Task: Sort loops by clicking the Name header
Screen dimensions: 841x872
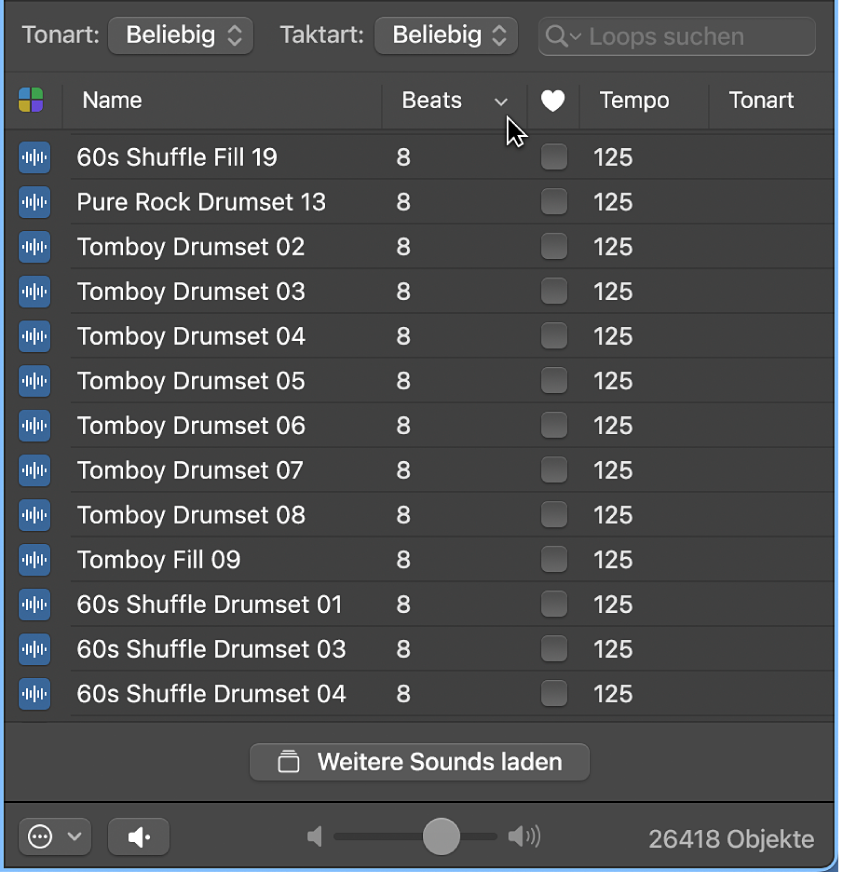Action: pos(111,100)
